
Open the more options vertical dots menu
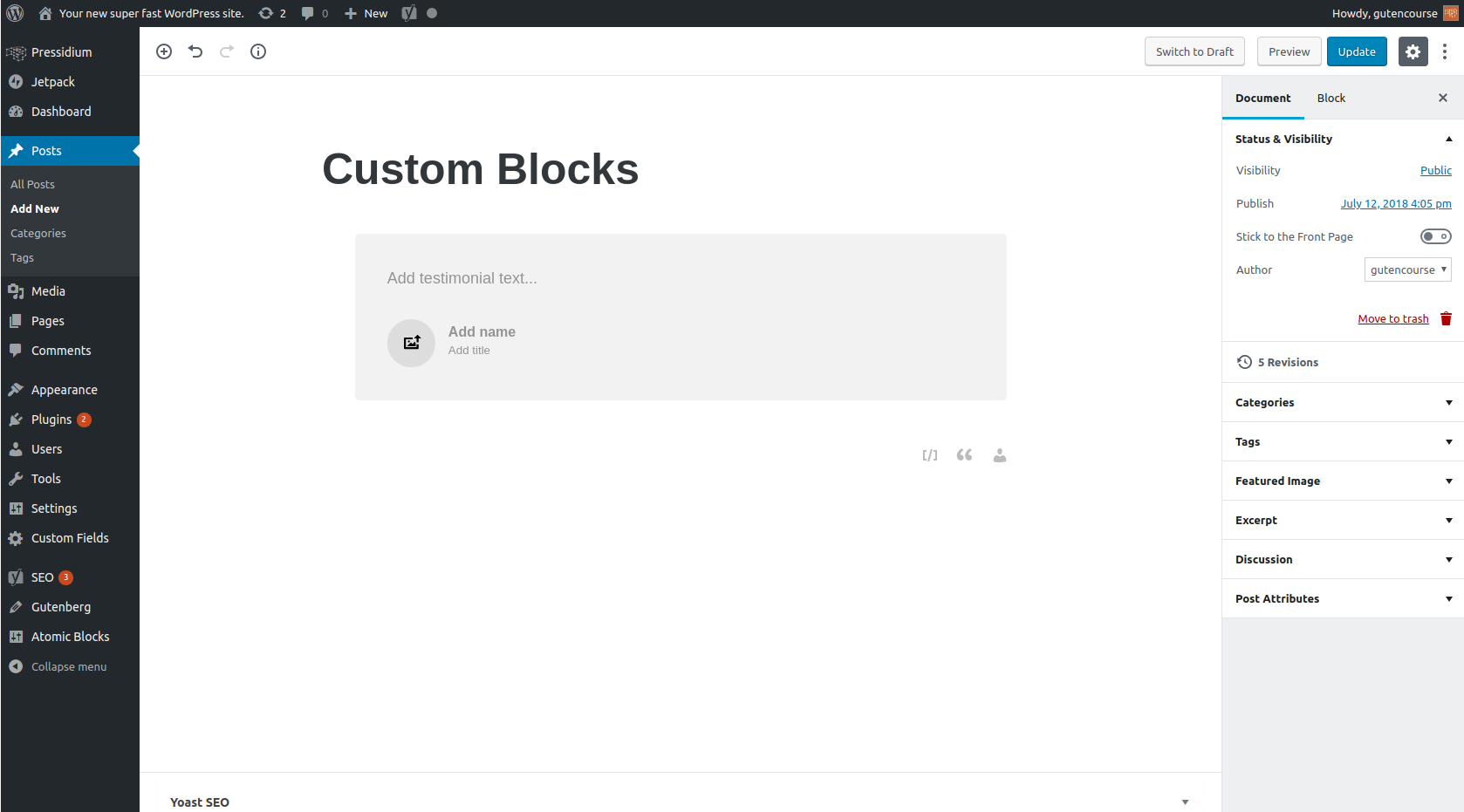[1445, 51]
